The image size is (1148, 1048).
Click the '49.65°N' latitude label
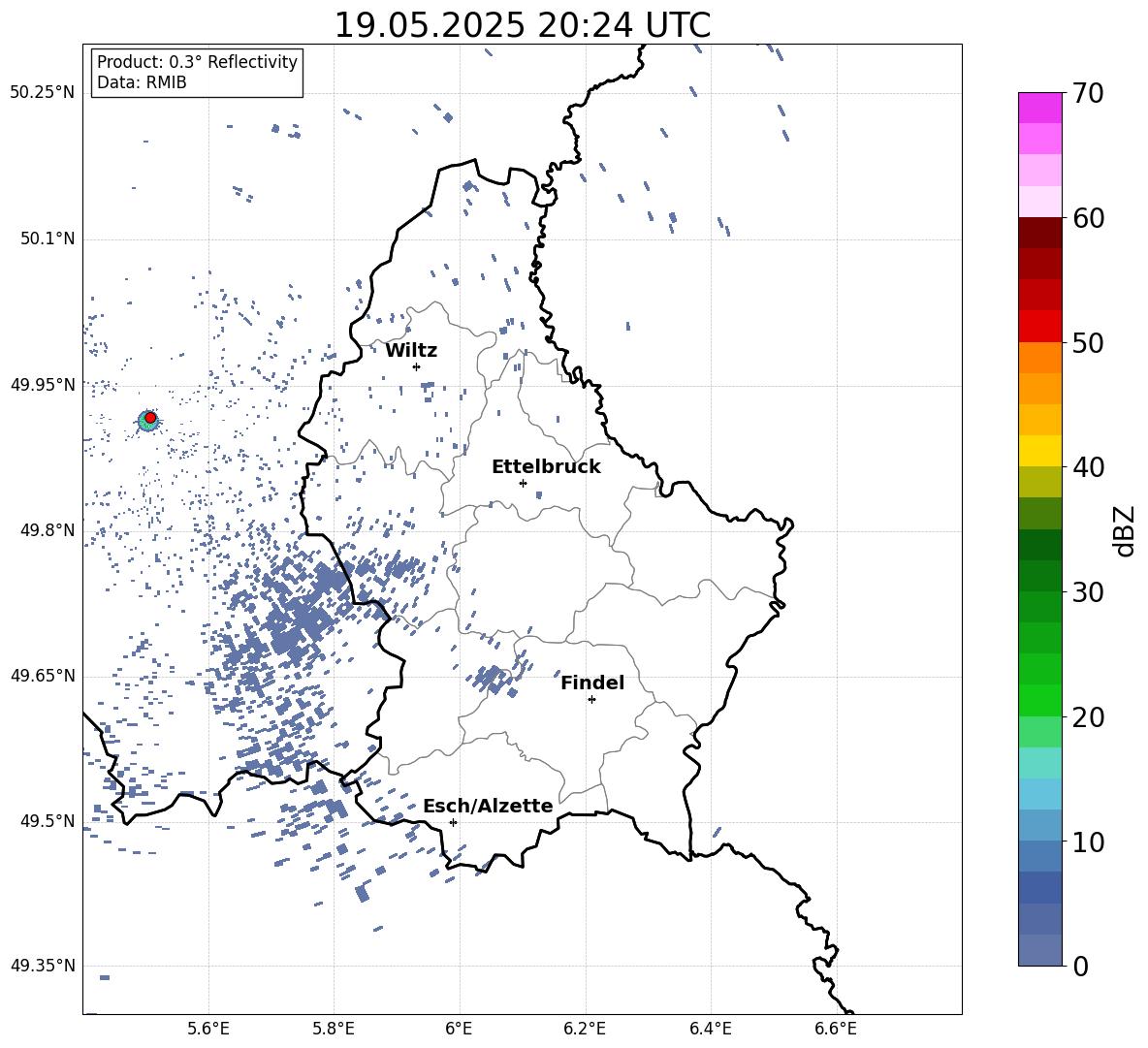(43, 675)
